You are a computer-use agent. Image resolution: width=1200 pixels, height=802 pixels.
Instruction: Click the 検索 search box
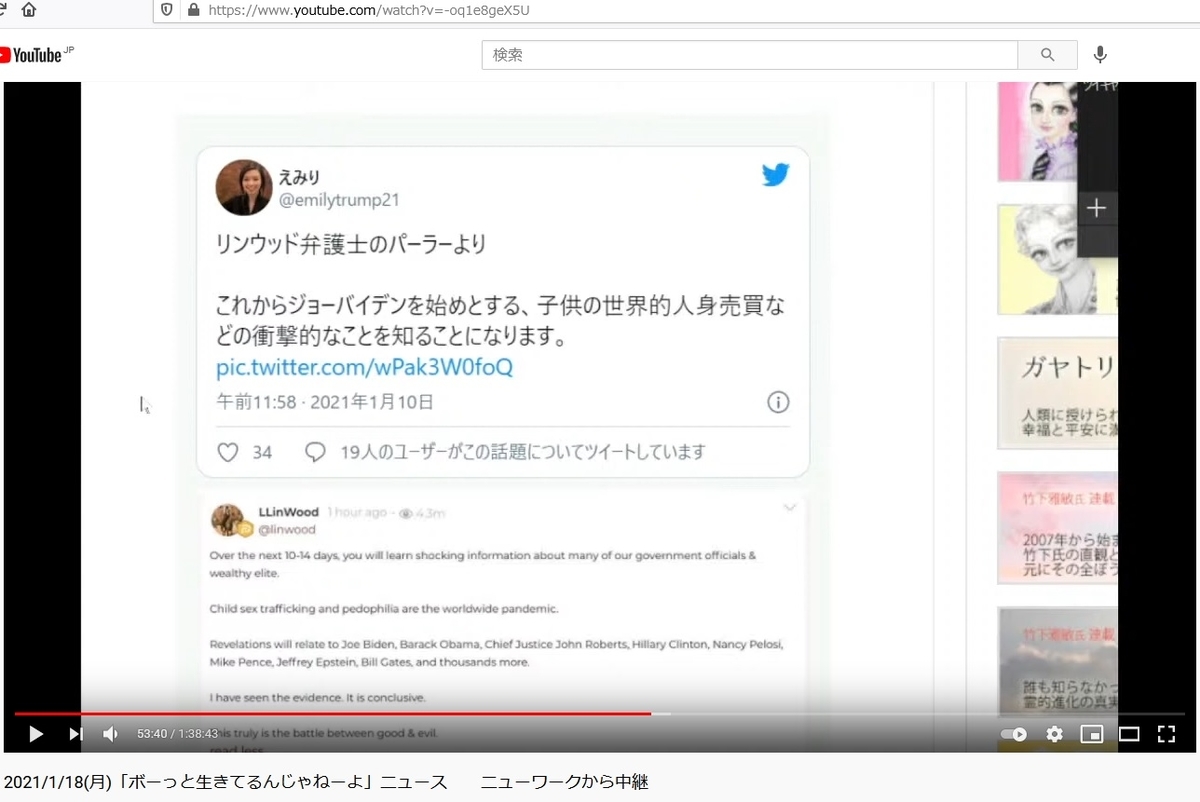tap(749, 55)
